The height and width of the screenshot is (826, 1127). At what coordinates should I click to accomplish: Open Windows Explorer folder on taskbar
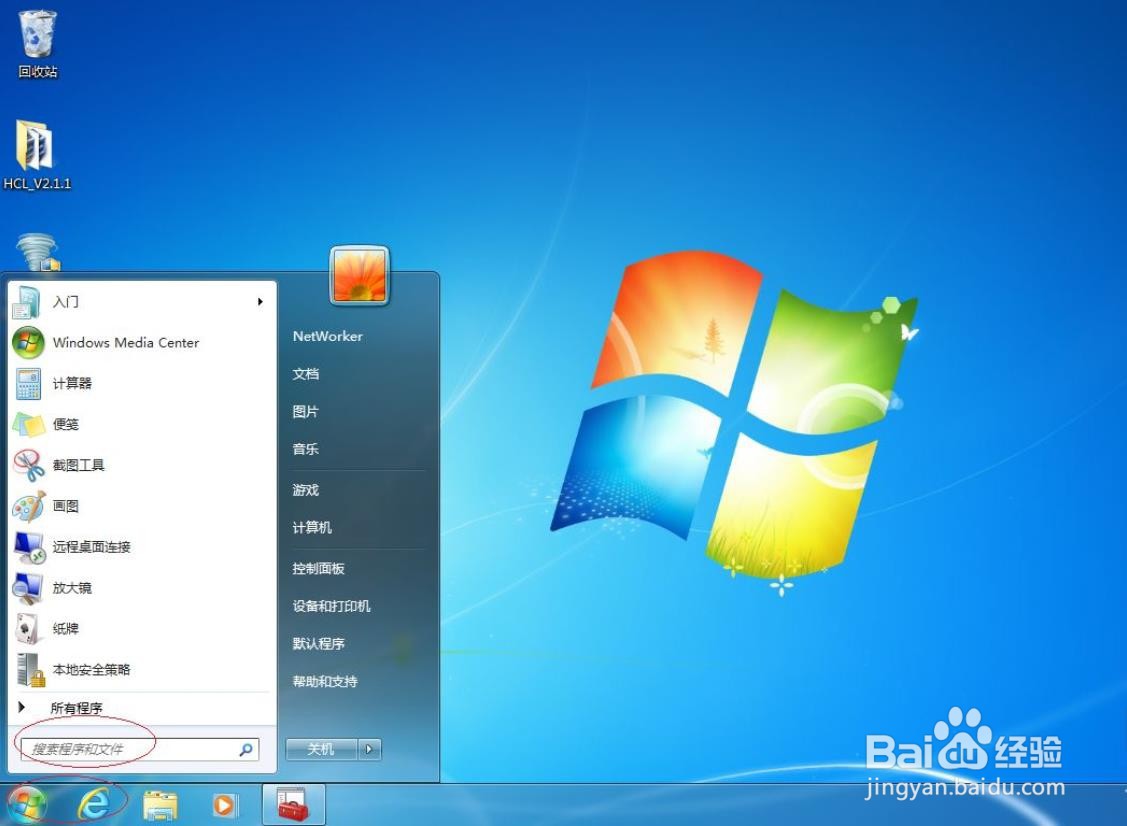160,805
